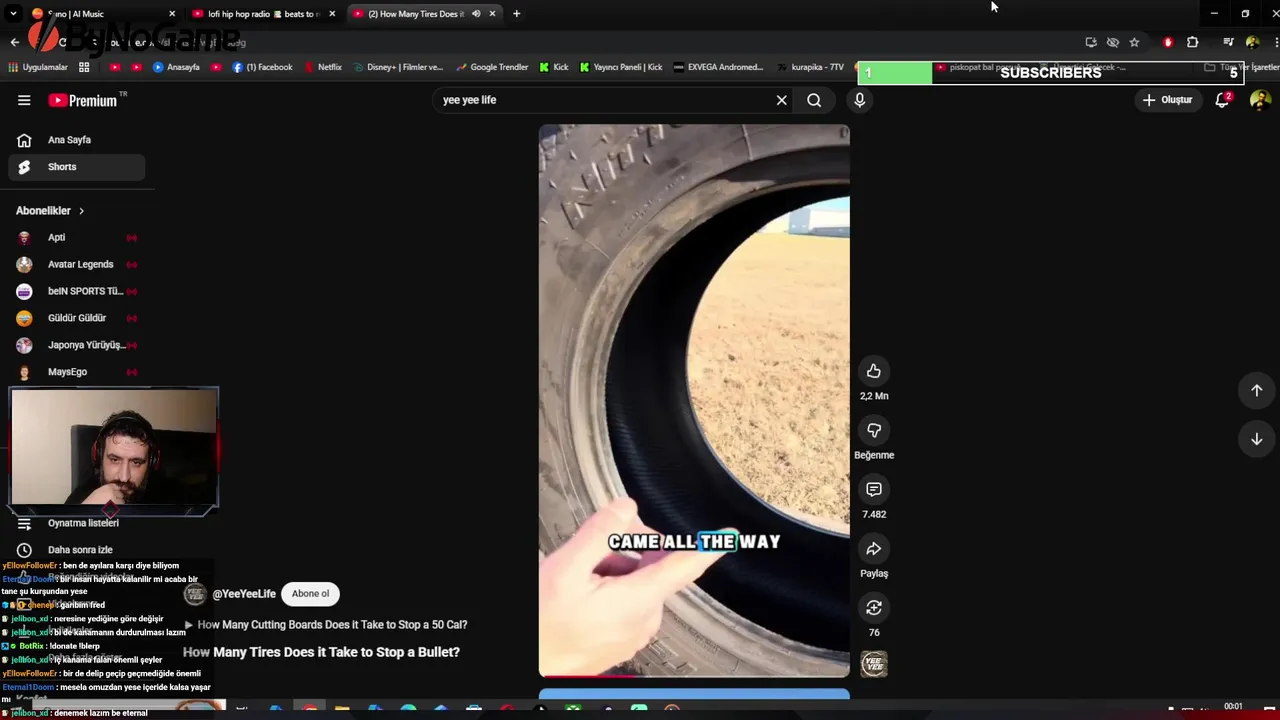Click the crossed-eye icon in address bar
The image size is (1280, 720).
point(1112,42)
